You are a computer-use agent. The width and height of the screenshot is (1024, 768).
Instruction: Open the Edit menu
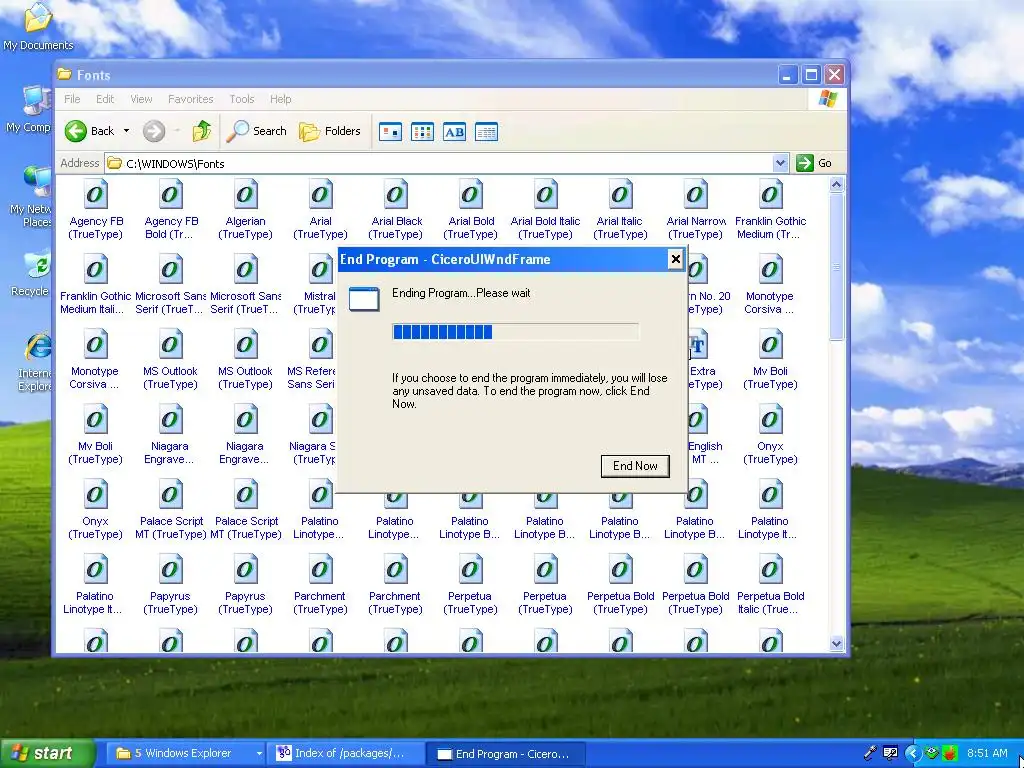104,99
